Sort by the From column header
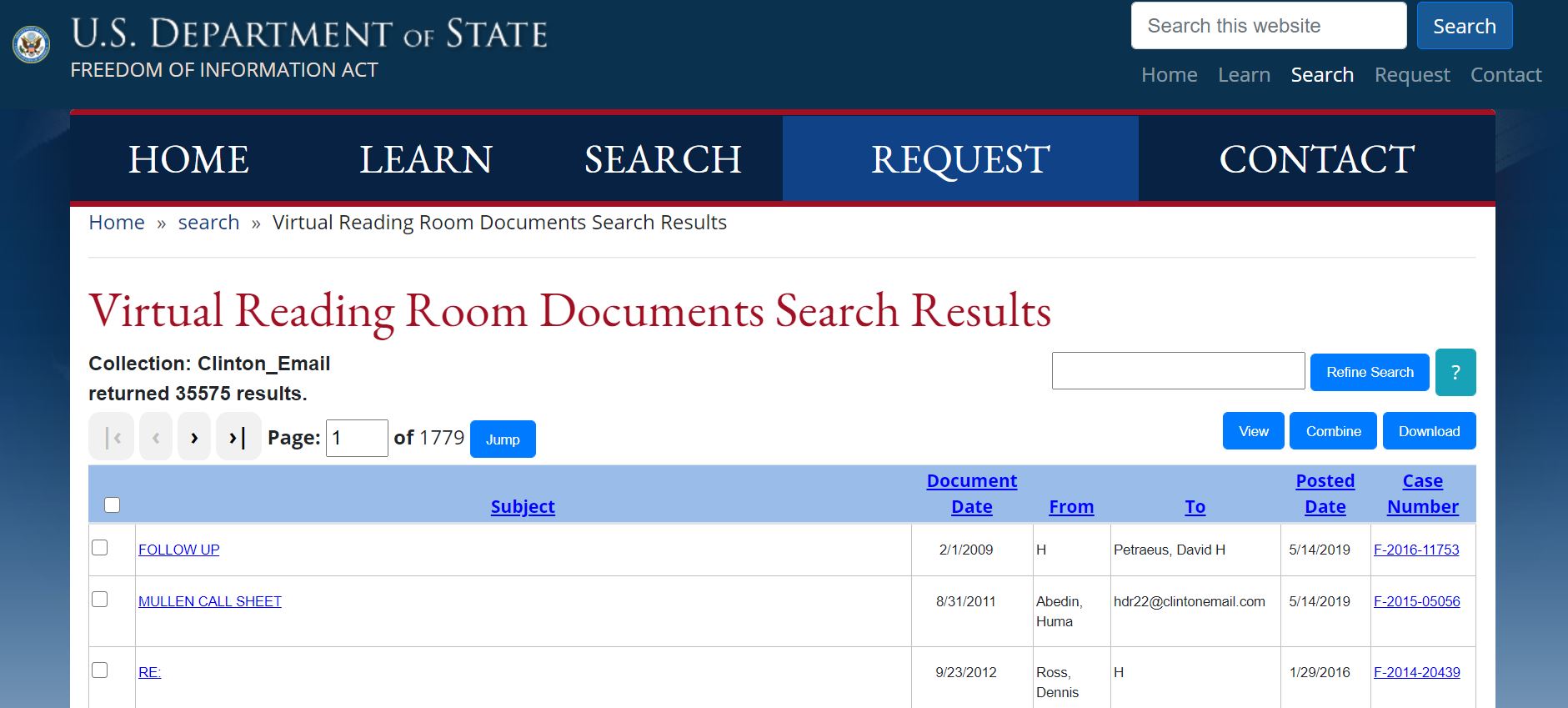Image resolution: width=1568 pixels, height=708 pixels. click(1071, 506)
